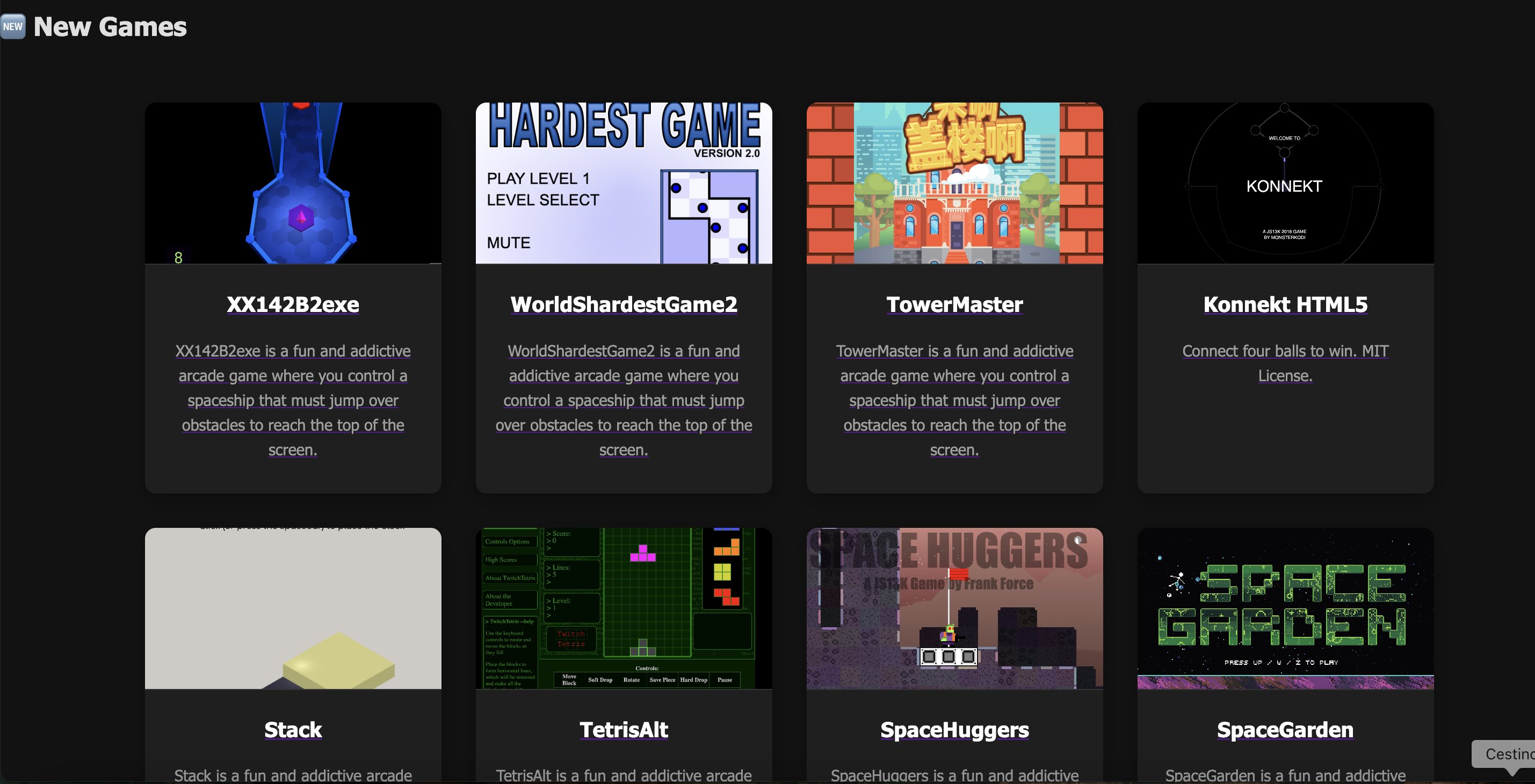
Task: Click the Hardest Game version 2.0 thumbnail
Action: point(624,183)
